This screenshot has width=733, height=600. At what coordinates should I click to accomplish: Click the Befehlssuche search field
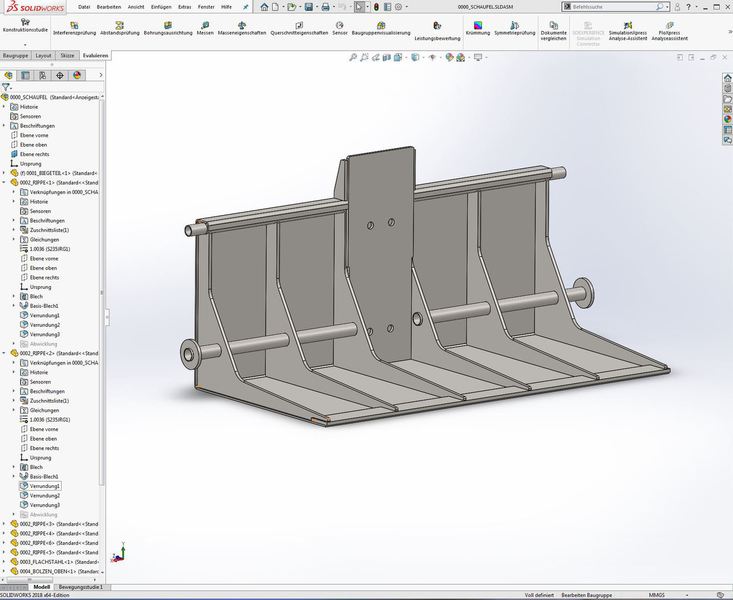615,7
